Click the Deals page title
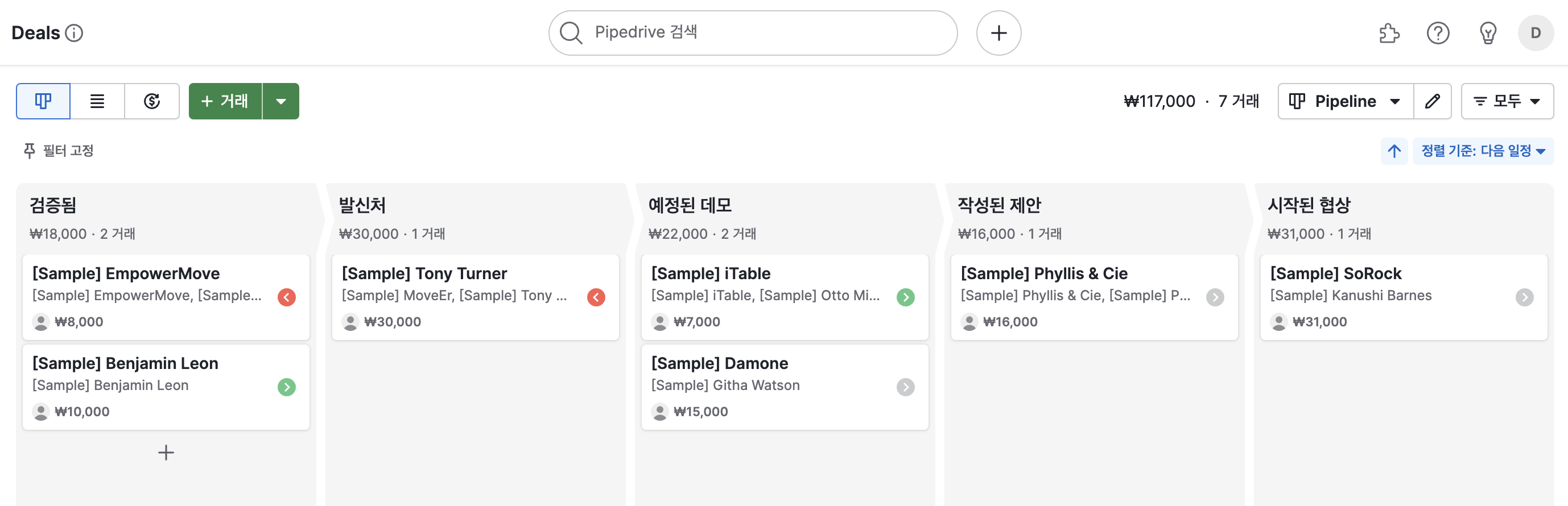The width and height of the screenshot is (1568, 506). pos(36,32)
